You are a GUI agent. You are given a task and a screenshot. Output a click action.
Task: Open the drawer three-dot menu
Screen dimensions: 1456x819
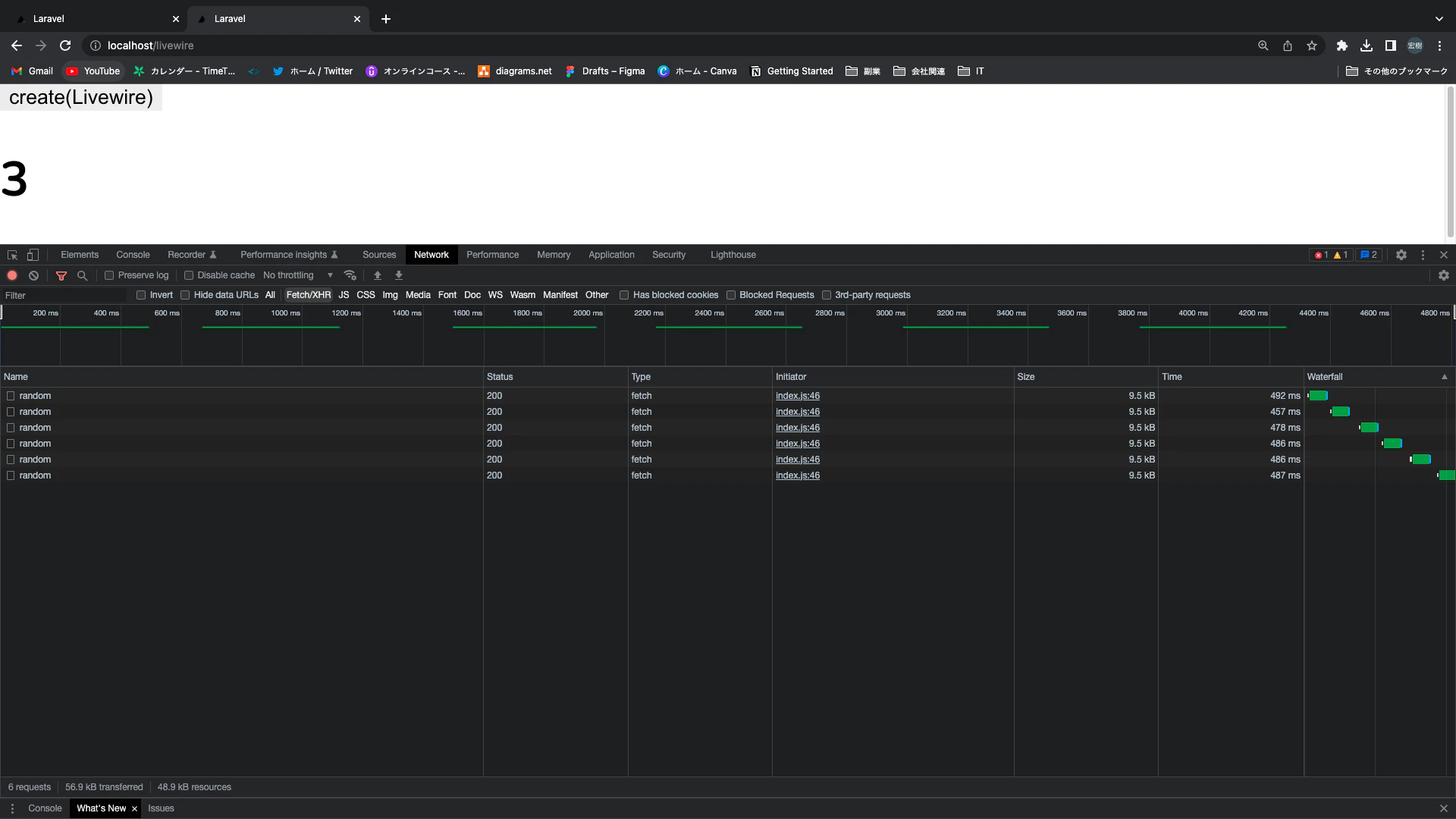pos(12,808)
